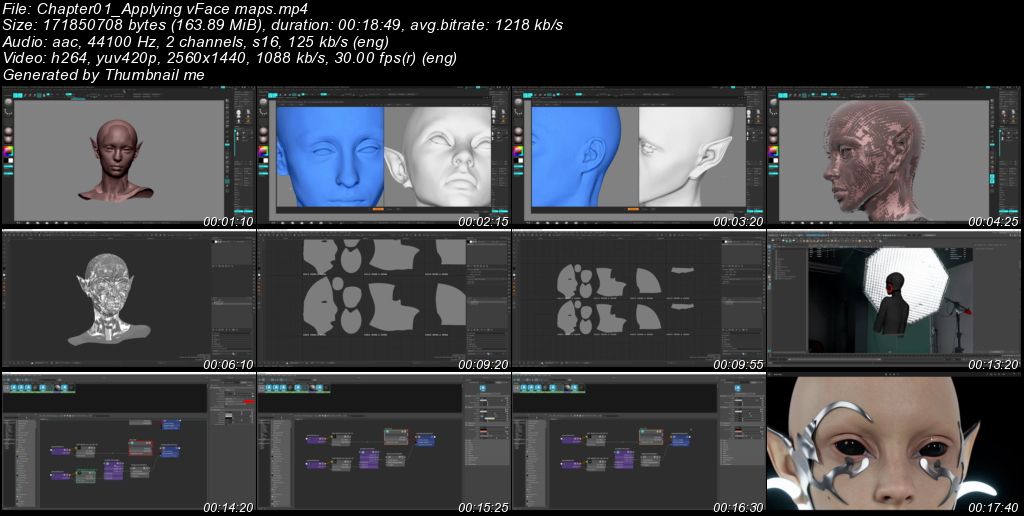
Task: Click the color picker in the 00:02:15 thumbnail
Action: 263,152
